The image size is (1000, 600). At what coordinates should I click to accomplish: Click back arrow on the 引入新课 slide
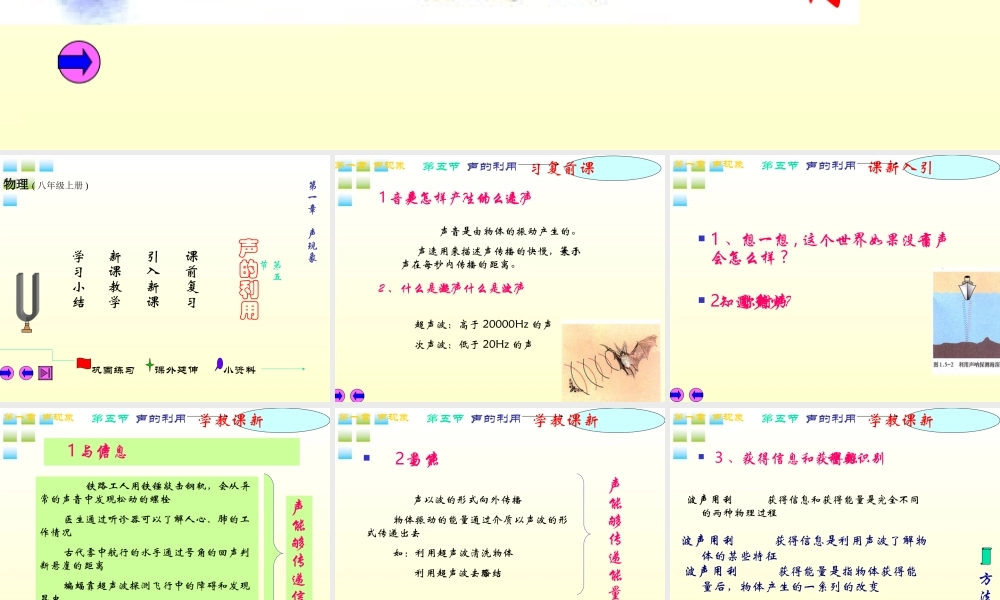point(696,395)
